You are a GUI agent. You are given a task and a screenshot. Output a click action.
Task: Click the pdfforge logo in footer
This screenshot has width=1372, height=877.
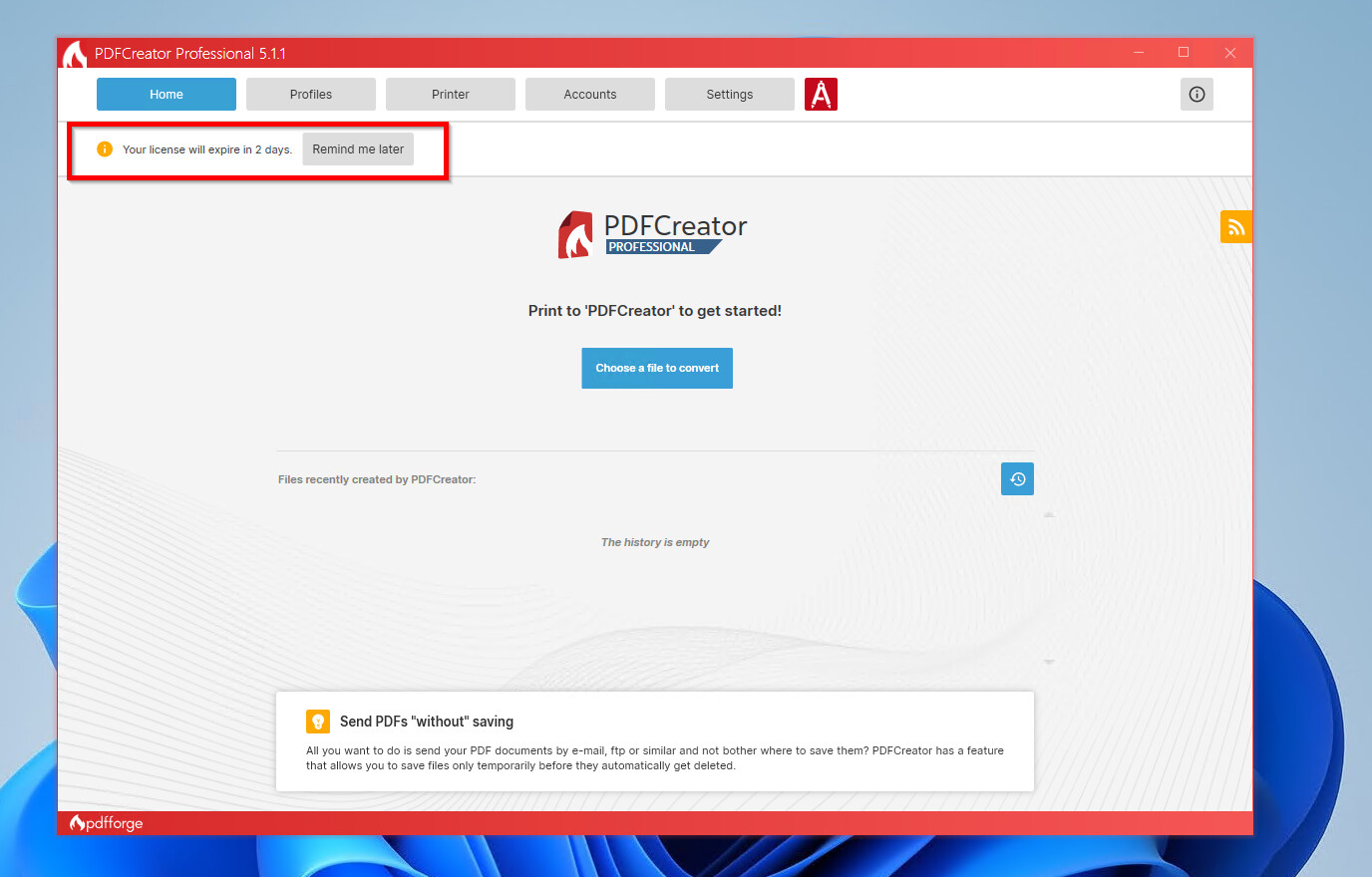pos(106,823)
